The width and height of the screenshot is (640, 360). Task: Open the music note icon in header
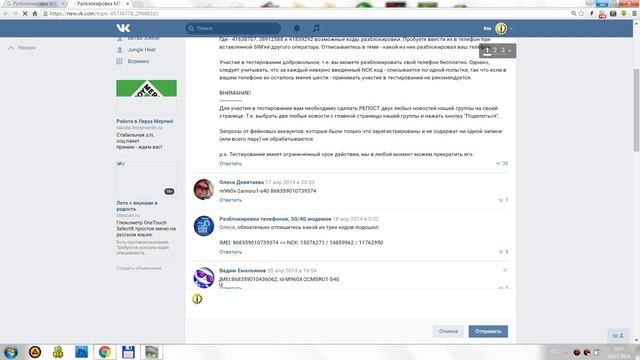pyautogui.click(x=316, y=28)
